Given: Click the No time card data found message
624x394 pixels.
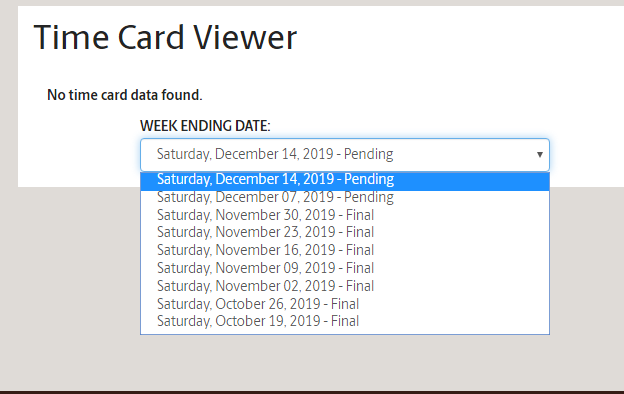Looking at the screenshot, I should 125,95.
